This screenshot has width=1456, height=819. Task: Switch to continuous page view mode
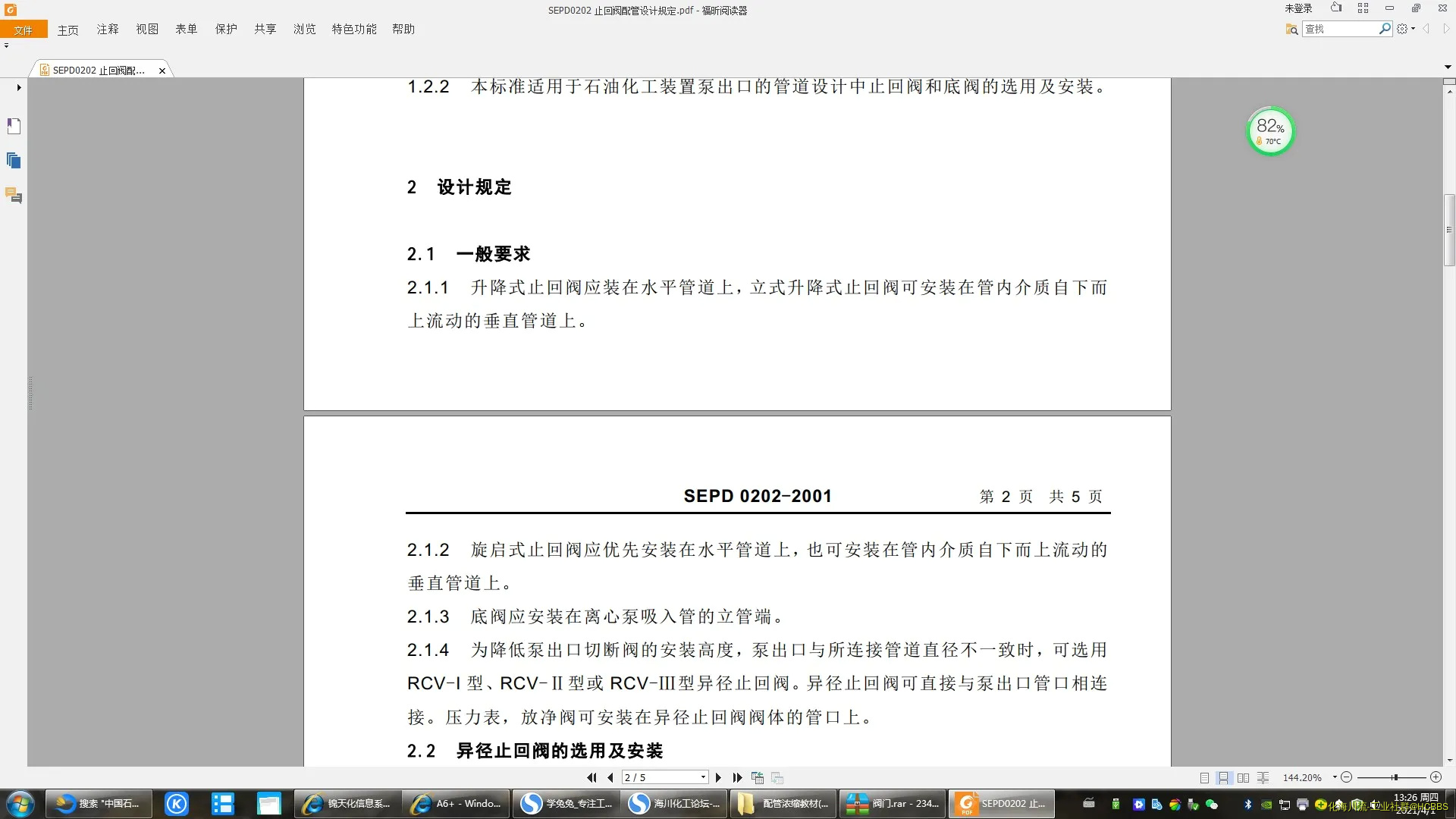[1223, 778]
